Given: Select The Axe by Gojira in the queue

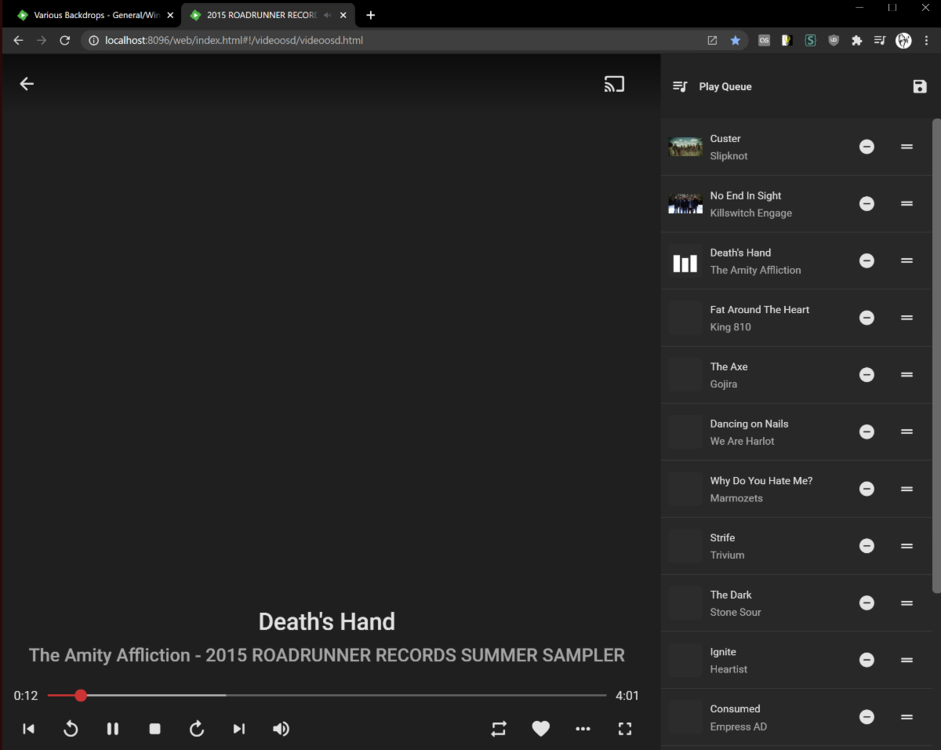Looking at the screenshot, I should tap(760, 374).
